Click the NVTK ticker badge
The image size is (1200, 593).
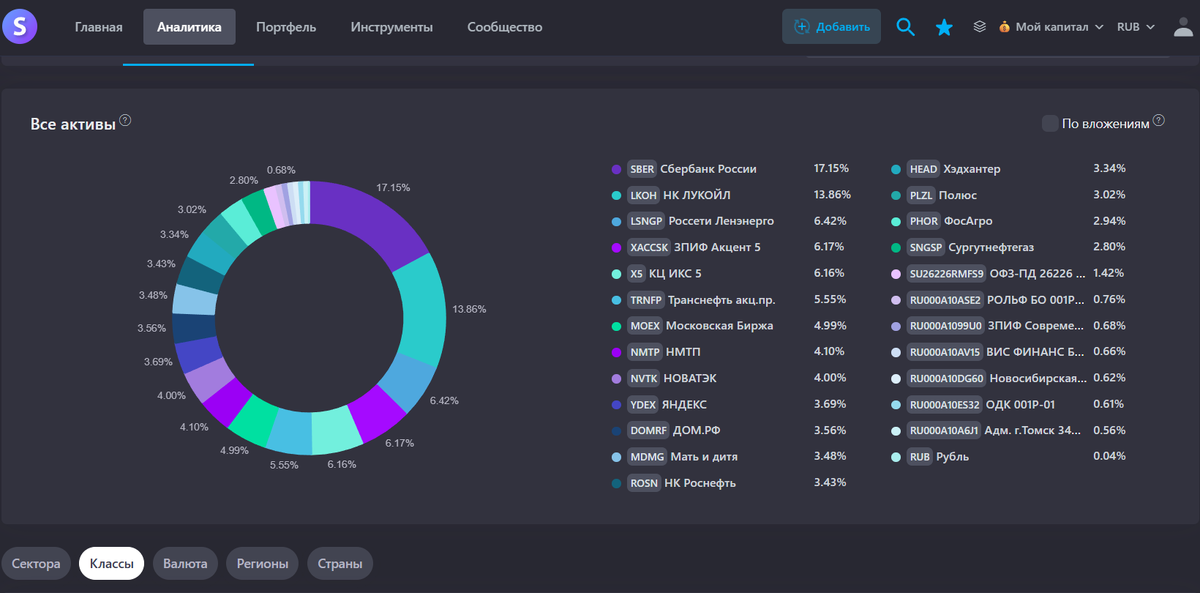[643, 378]
